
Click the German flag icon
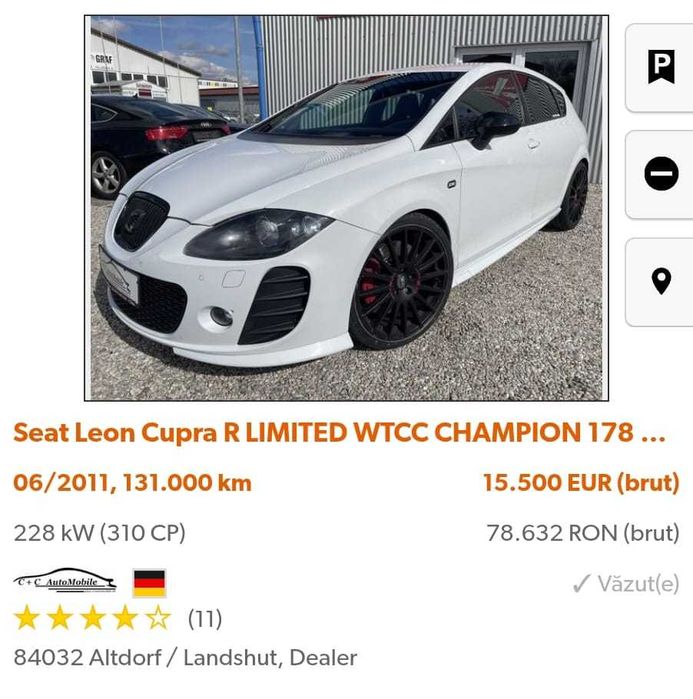pyautogui.click(x=149, y=582)
